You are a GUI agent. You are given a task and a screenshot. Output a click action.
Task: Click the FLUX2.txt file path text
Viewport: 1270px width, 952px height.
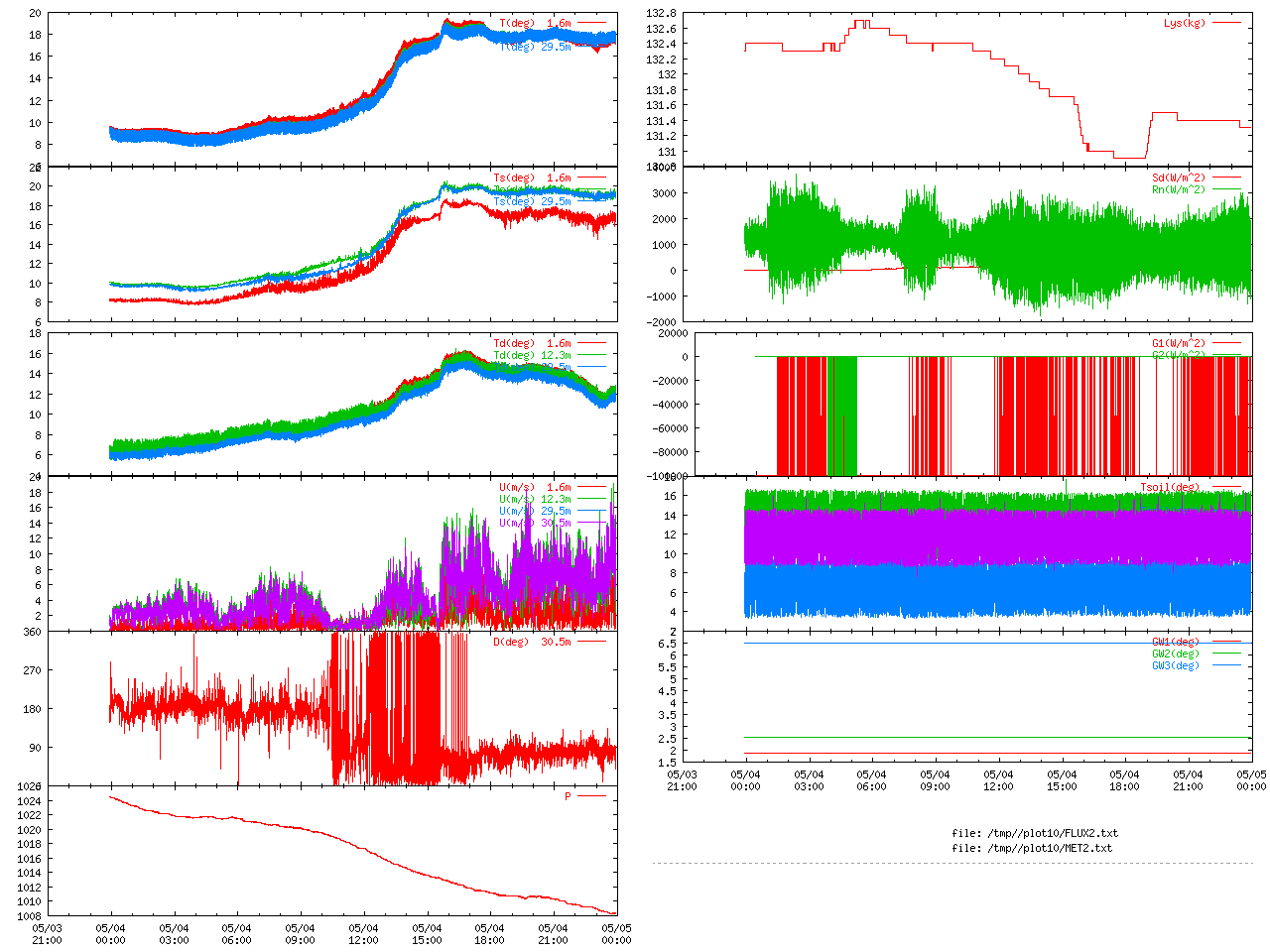click(x=1034, y=833)
